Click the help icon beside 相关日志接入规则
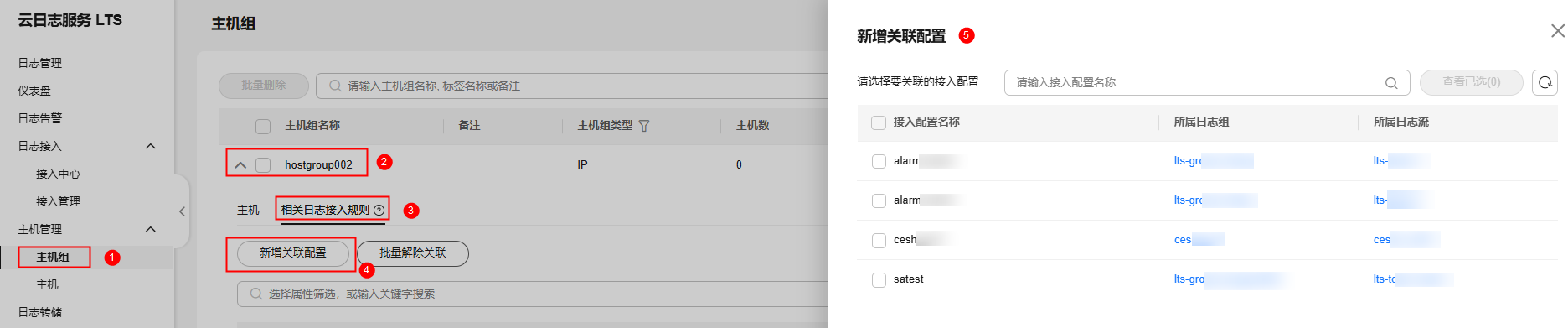Image resolution: width=1568 pixels, height=328 pixels. (x=379, y=210)
